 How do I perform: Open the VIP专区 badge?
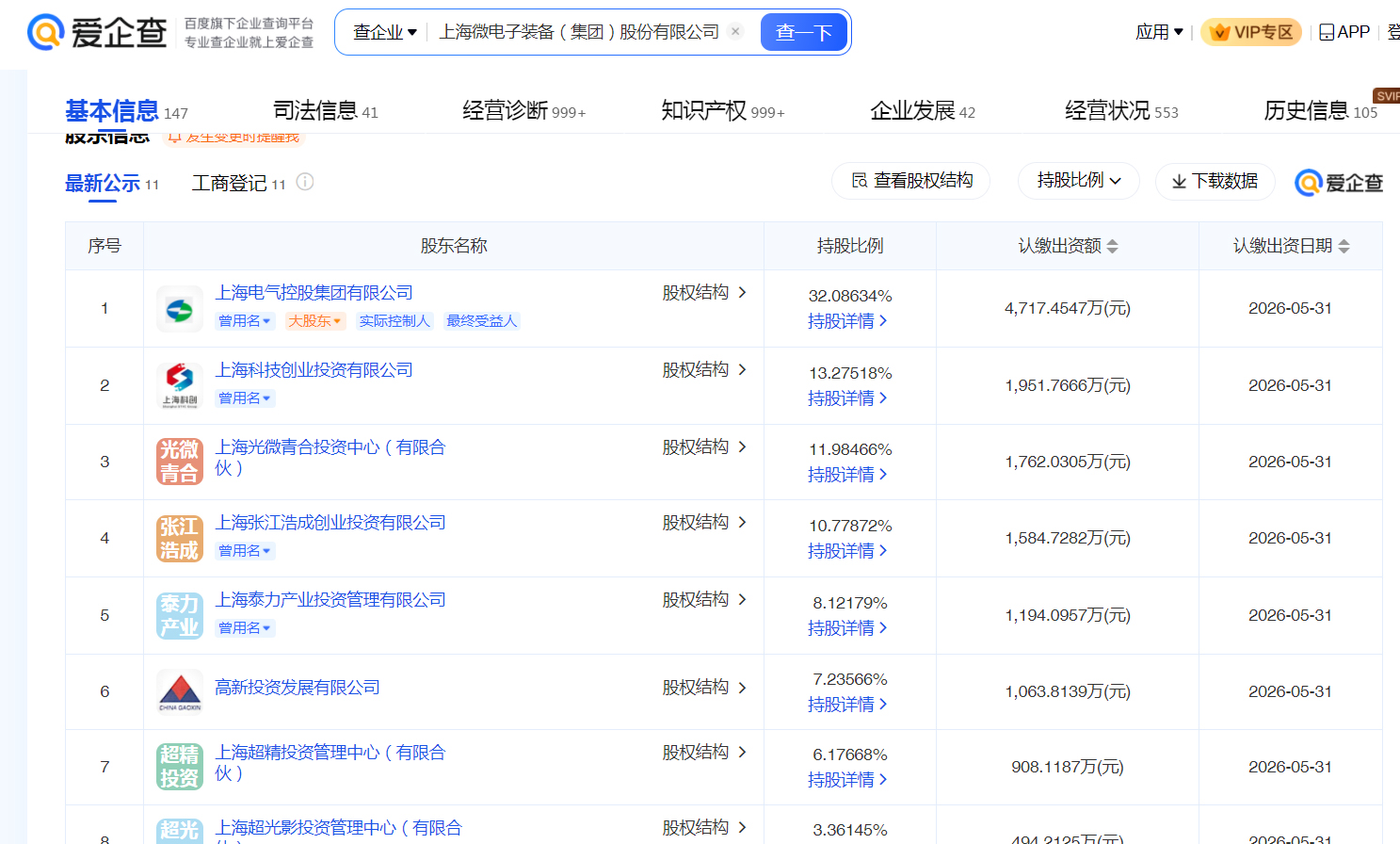coord(1251,32)
